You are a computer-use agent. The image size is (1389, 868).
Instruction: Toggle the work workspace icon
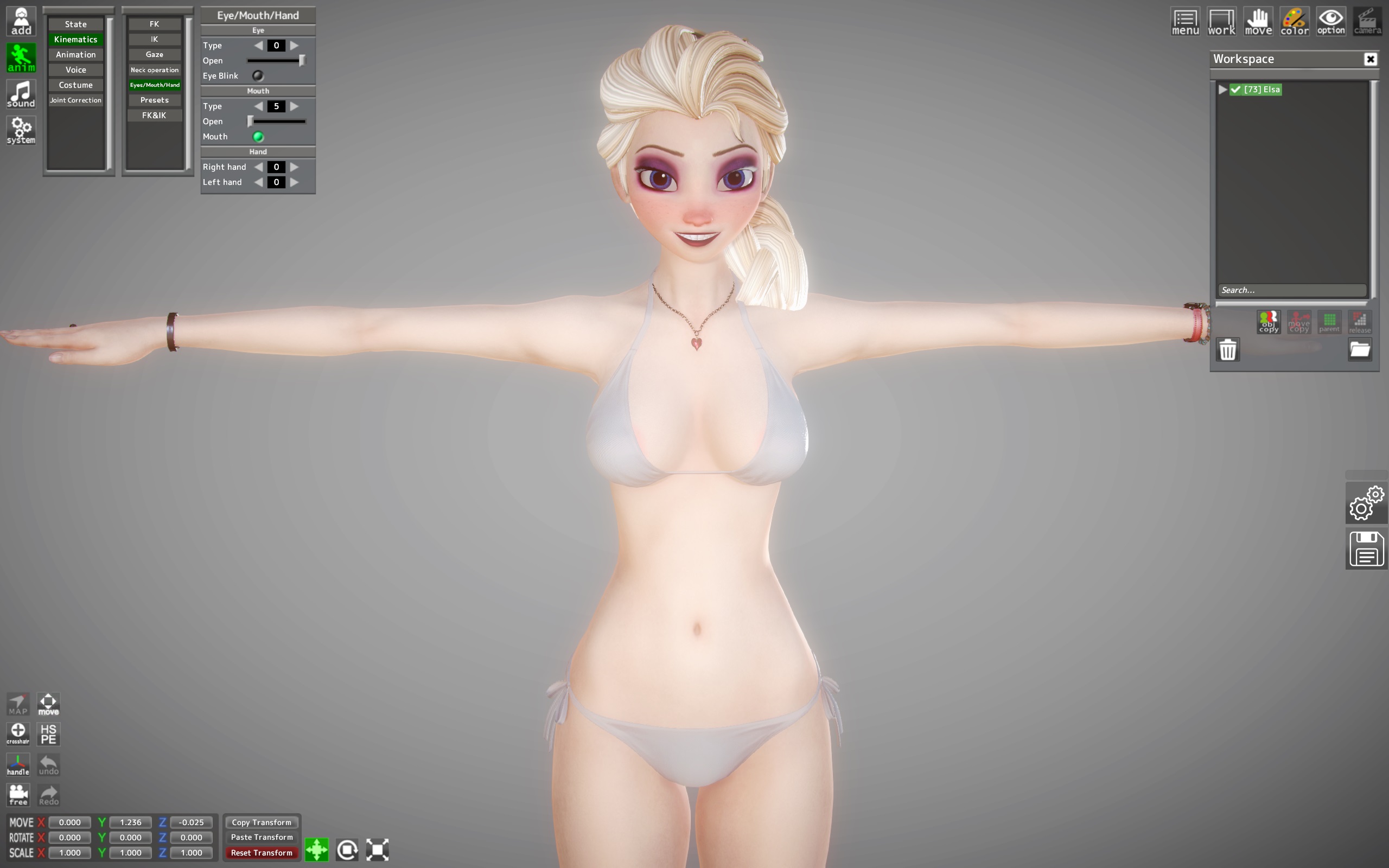click(x=1221, y=22)
